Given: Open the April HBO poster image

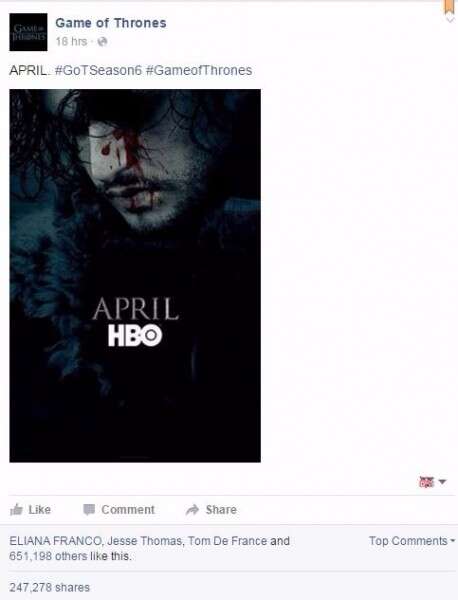Looking at the screenshot, I should tap(135, 276).
